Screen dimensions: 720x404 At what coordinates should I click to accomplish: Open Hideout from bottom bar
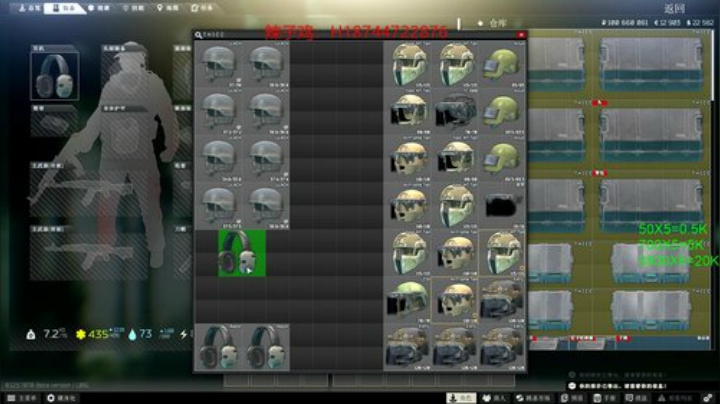(62, 398)
